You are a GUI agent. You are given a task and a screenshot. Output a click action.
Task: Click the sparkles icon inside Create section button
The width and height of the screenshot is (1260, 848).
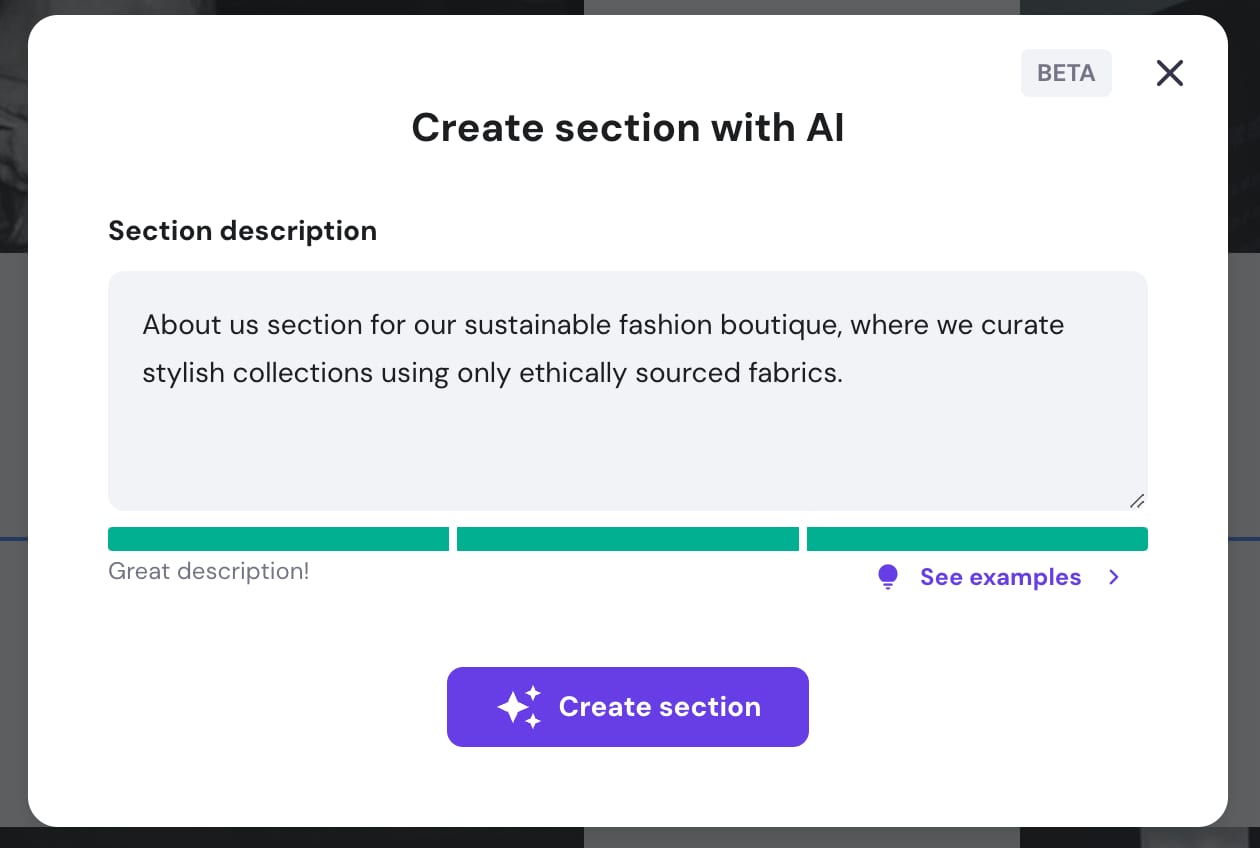519,707
